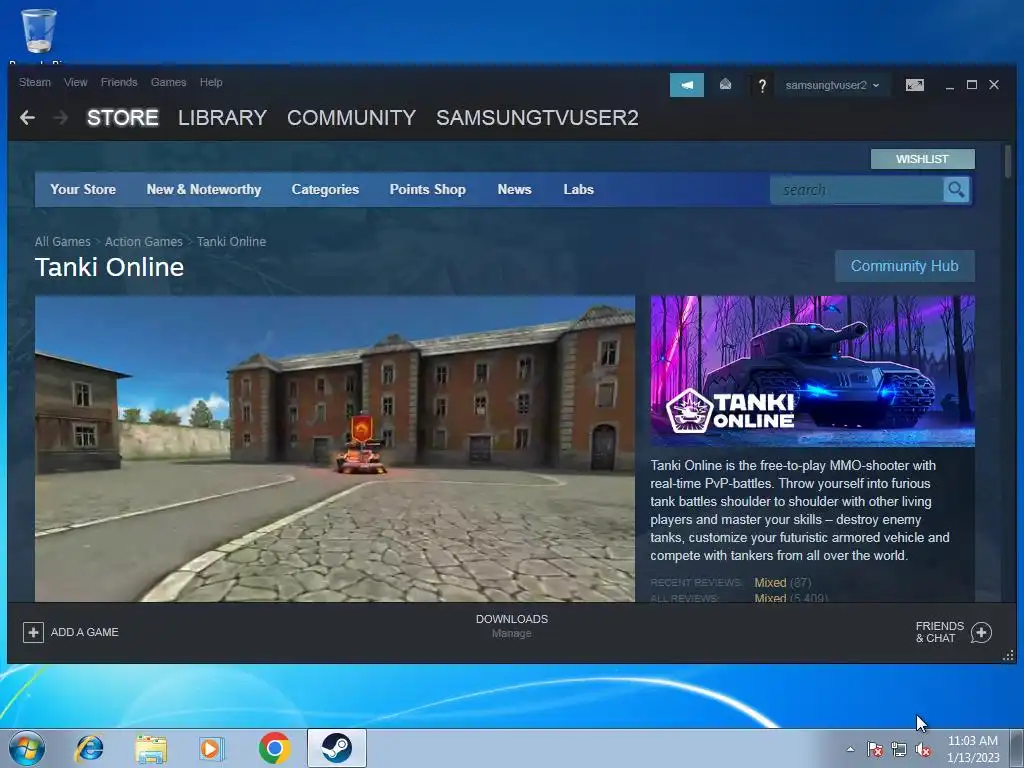Open the announcements megaphone icon

[x=686, y=85]
